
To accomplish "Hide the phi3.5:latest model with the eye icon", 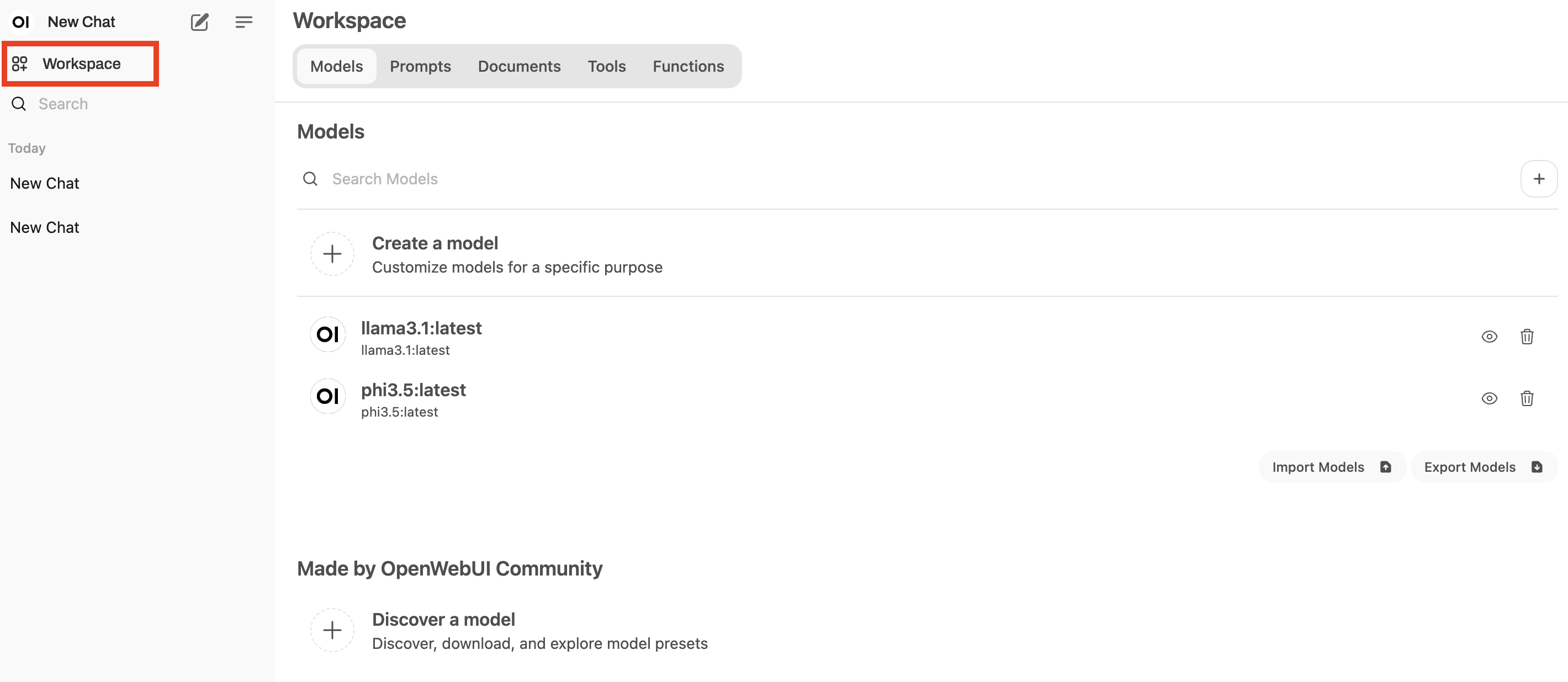I will click(1489, 398).
